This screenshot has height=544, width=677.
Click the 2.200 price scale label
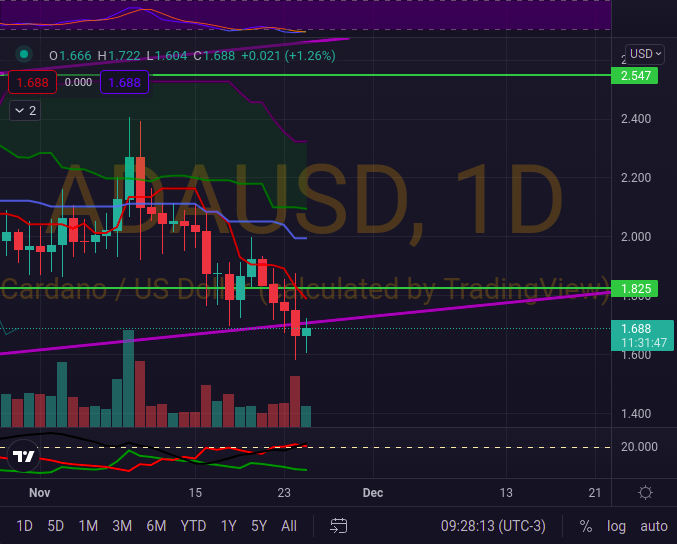[636, 177]
